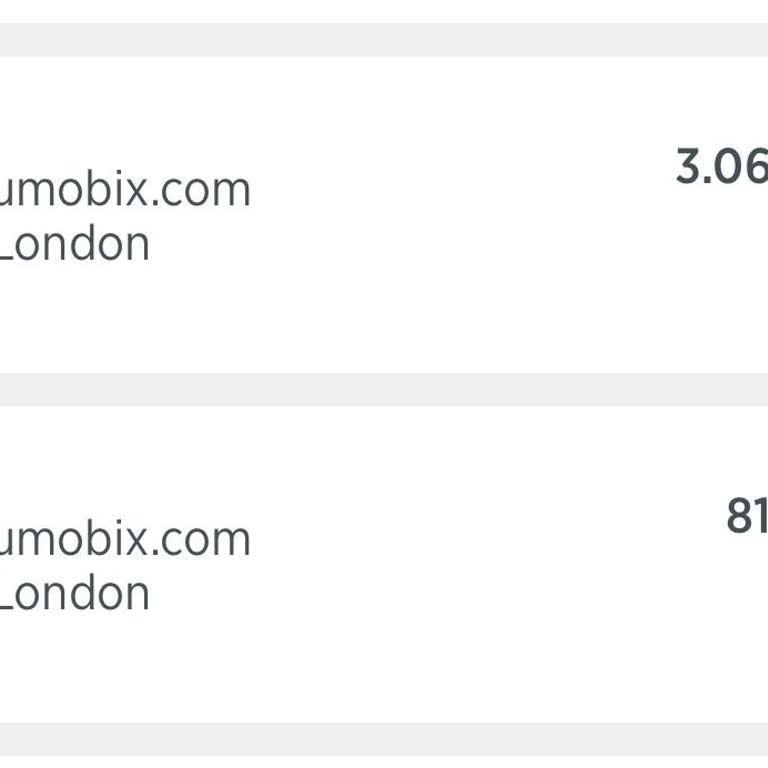Viewport: 768px width, 768px height.
Task: Click blank space between umobix.com and 3.06
Action: [460, 180]
